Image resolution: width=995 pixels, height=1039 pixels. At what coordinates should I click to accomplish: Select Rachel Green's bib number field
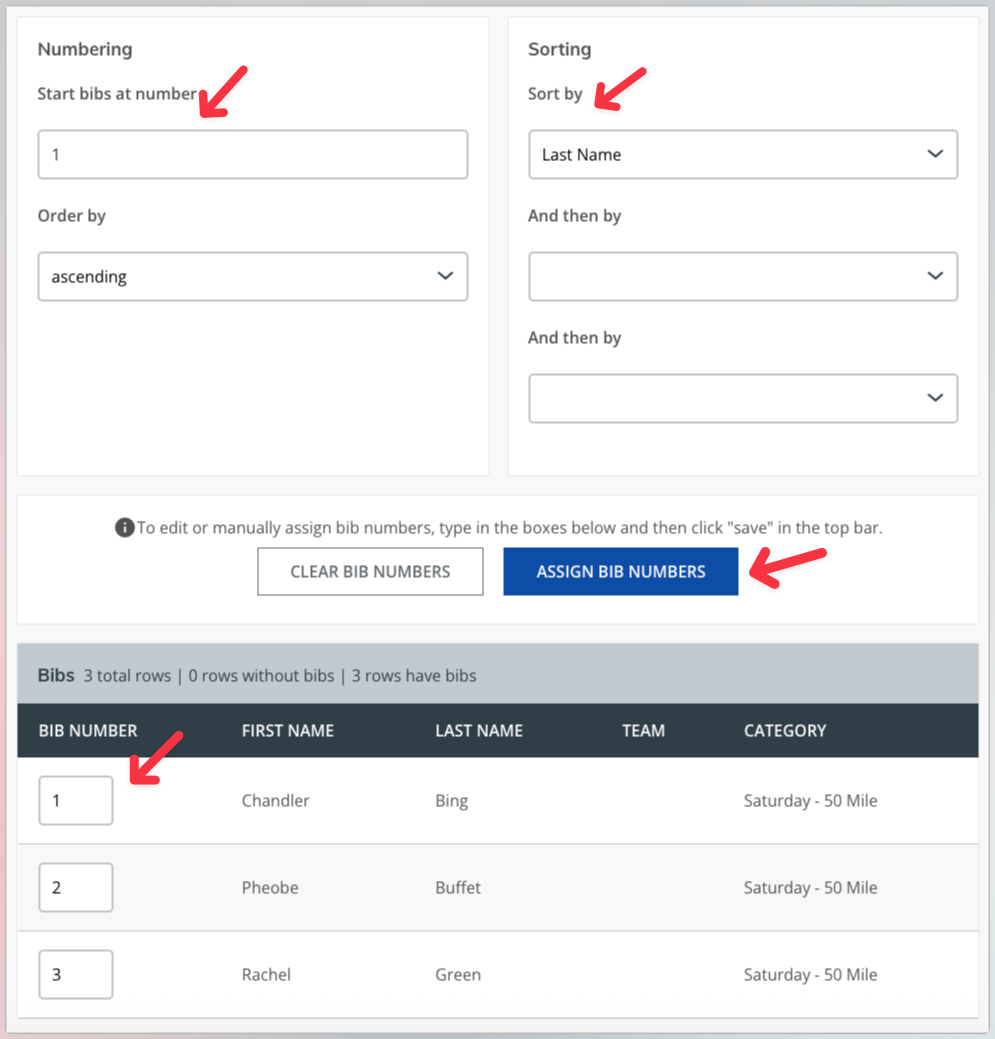[75, 974]
